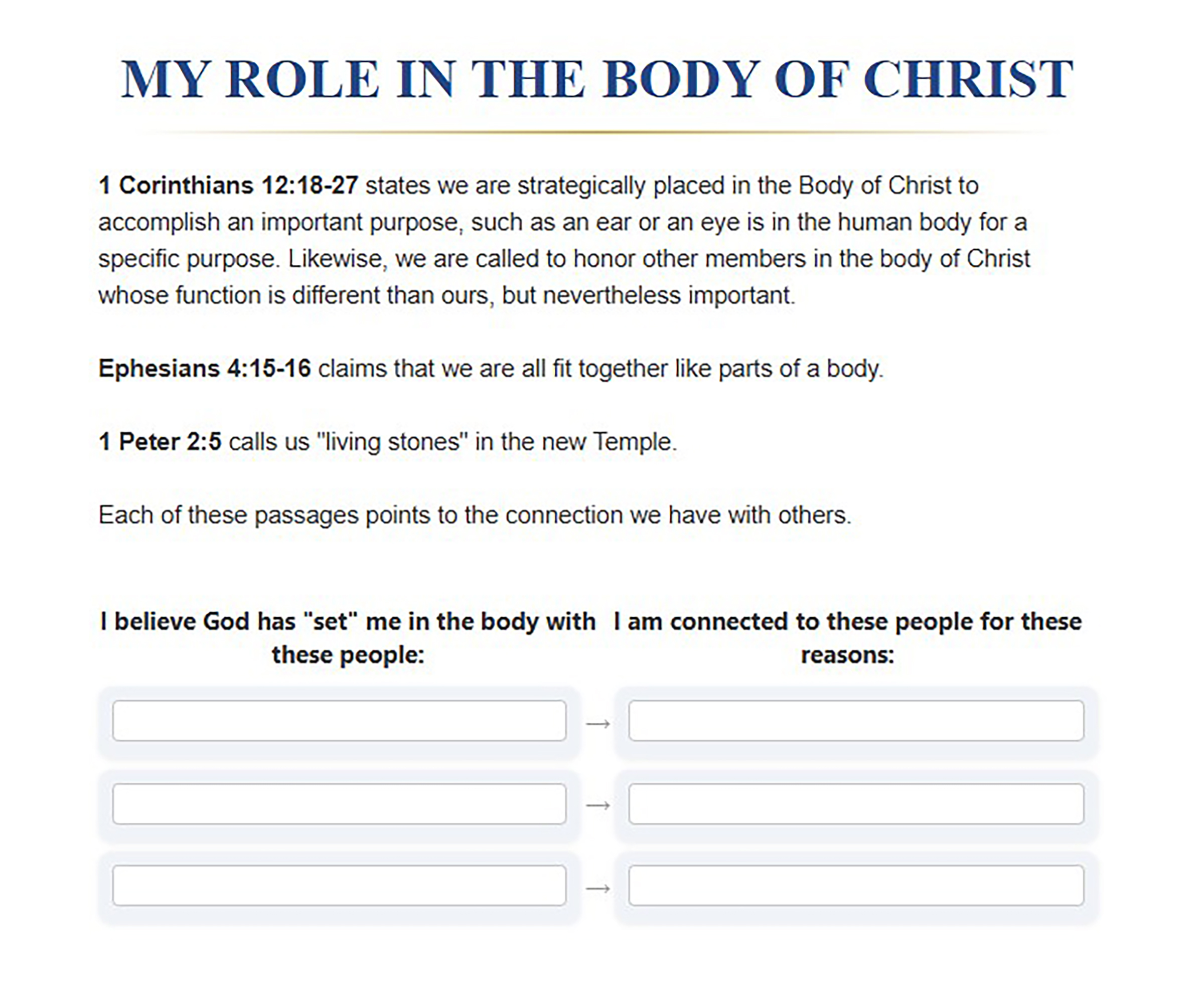Click the arrow icon in the third row

597,888
